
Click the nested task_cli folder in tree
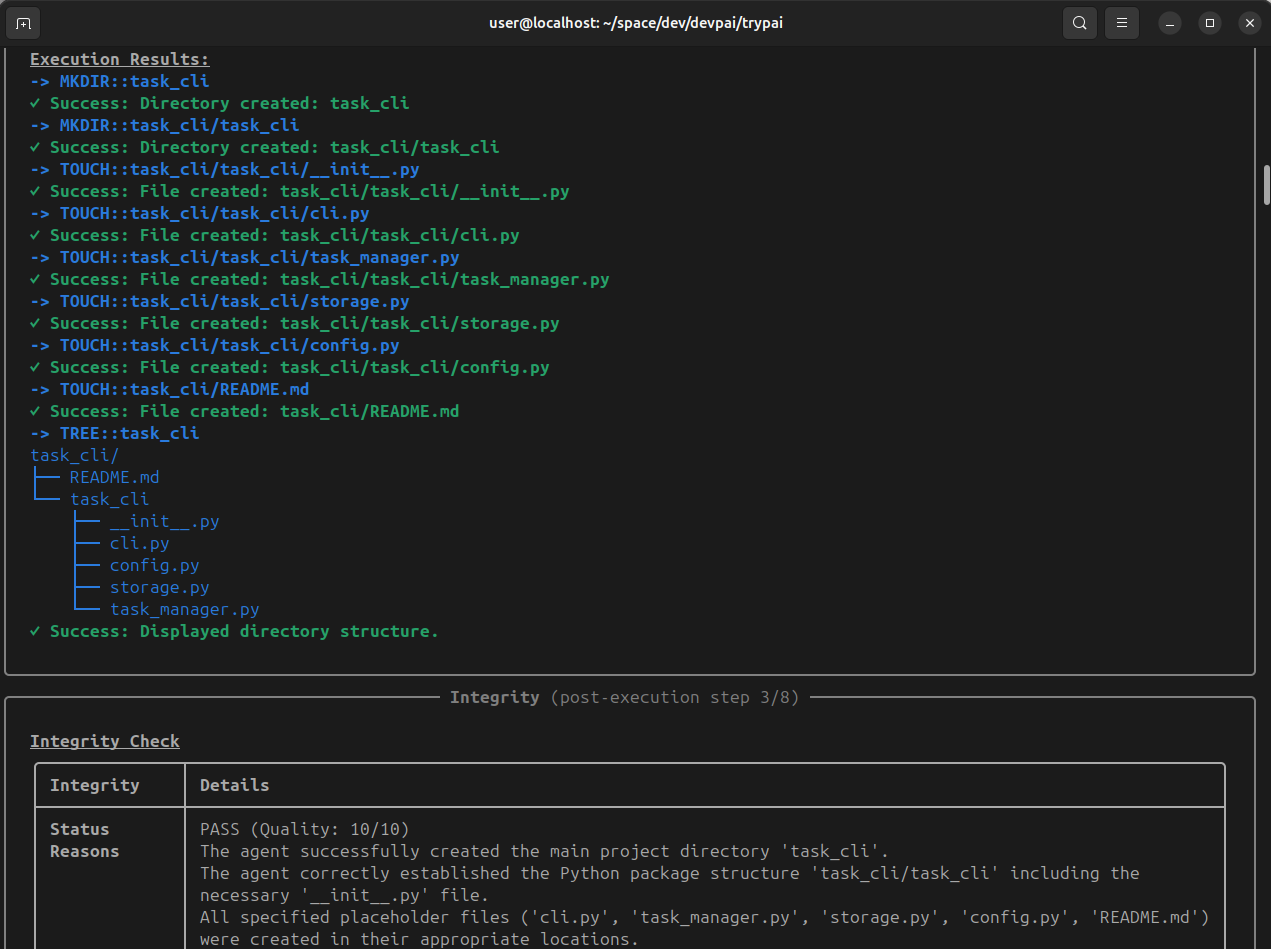tap(109, 499)
